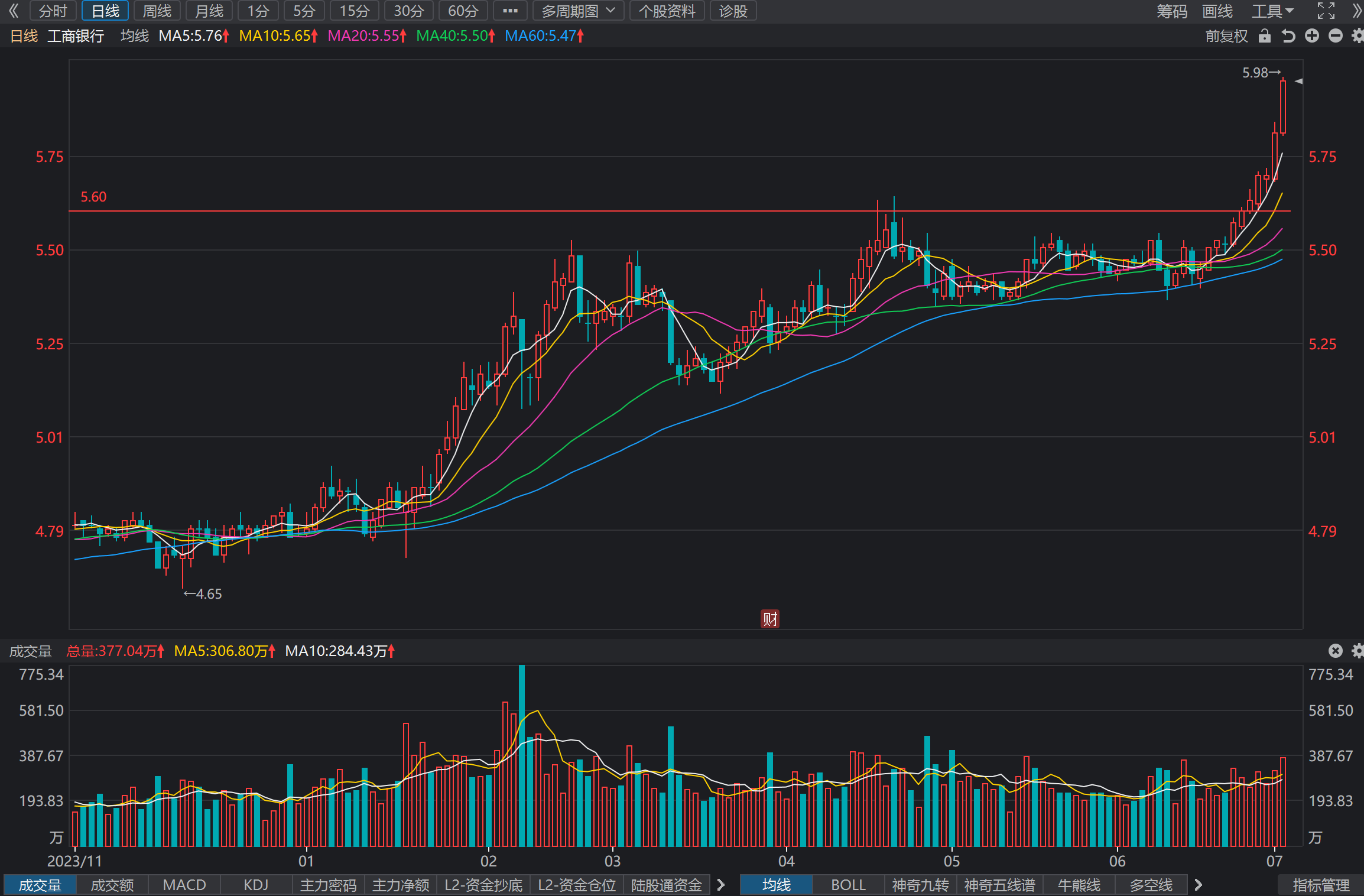Select 30分 period
Image resolution: width=1364 pixels, height=896 pixels.
click(409, 11)
